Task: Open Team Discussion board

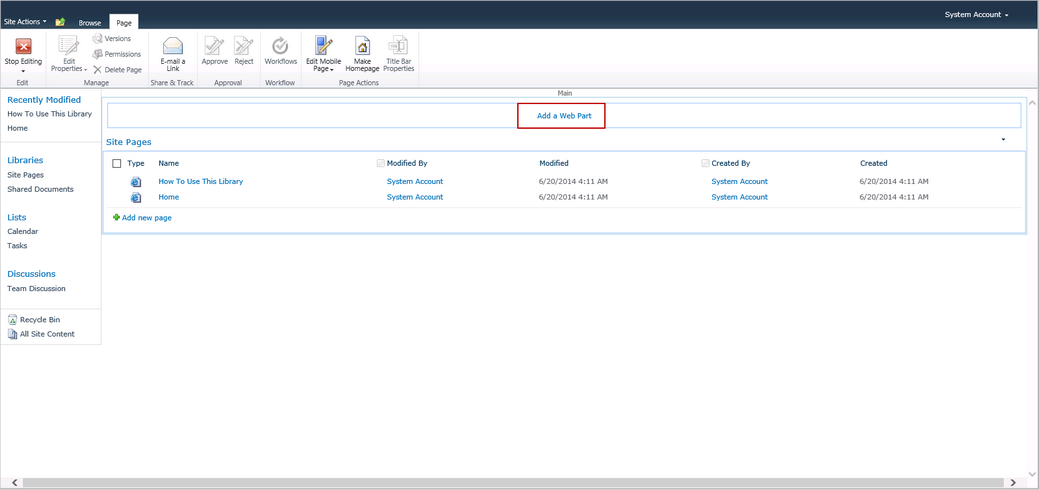Action: [x=36, y=288]
